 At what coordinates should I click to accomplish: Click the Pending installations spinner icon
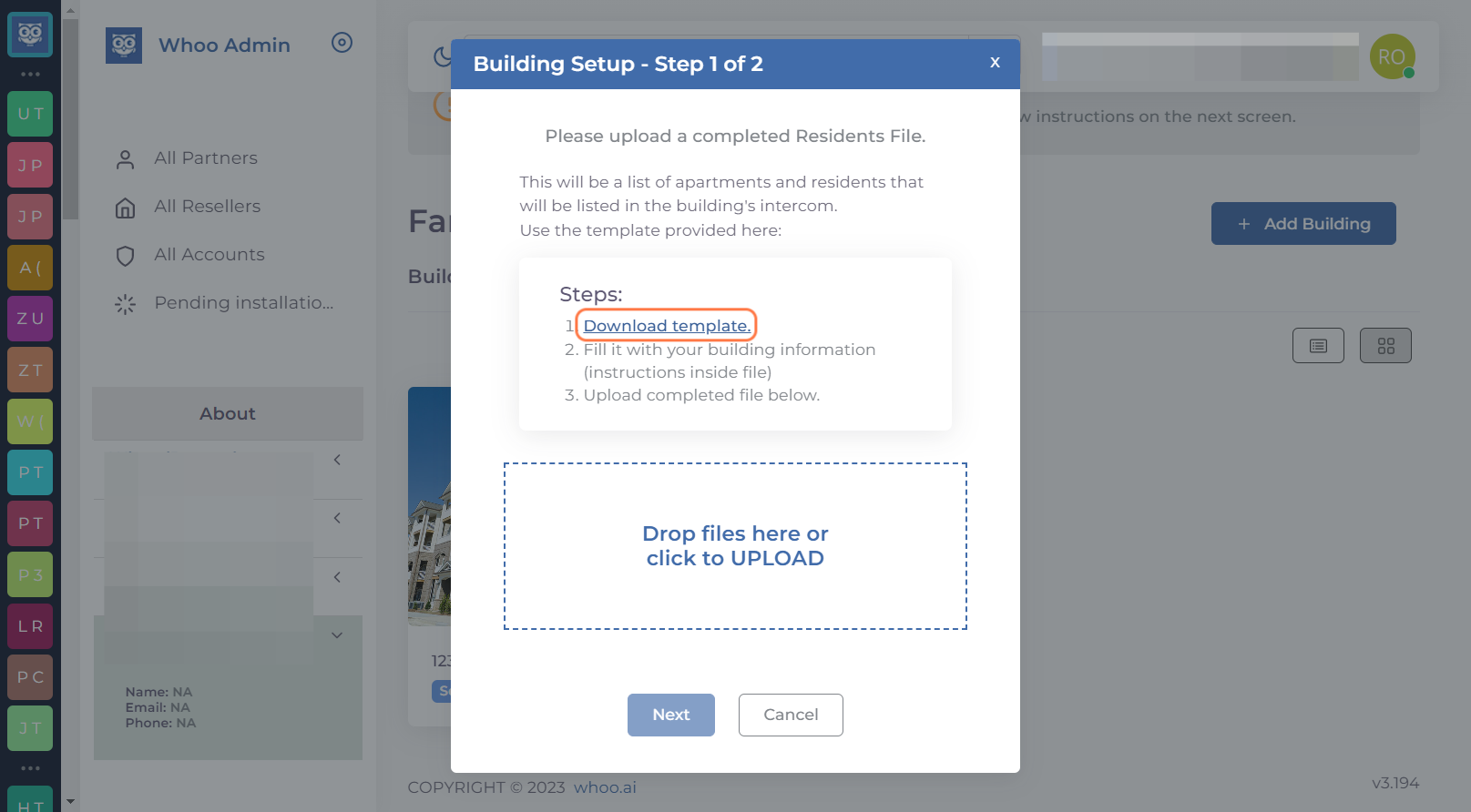[x=126, y=304]
